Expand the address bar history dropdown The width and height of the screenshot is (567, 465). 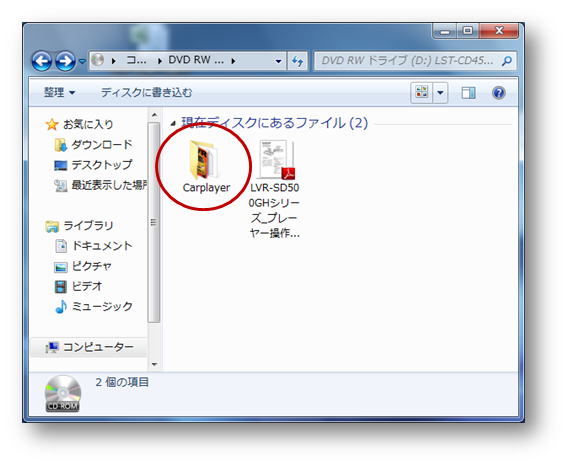278,61
